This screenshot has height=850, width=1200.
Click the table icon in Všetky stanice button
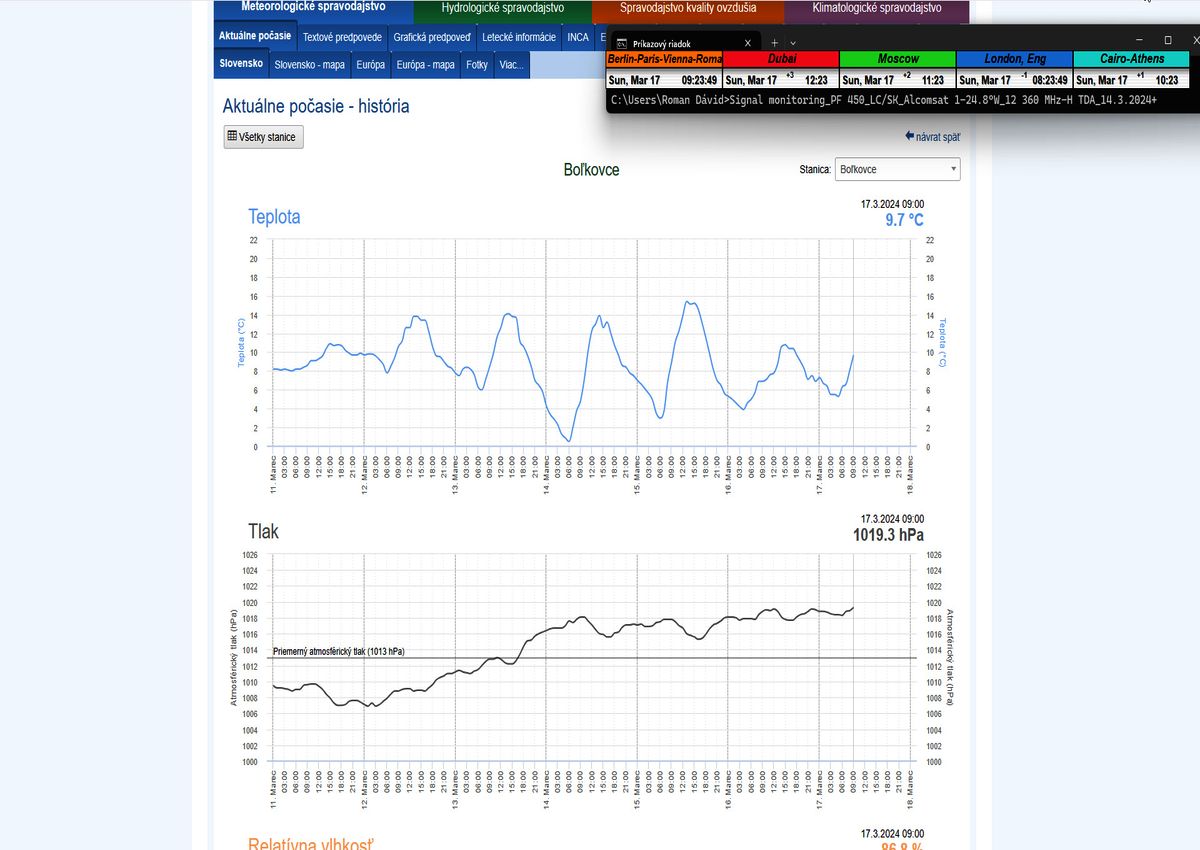pyautogui.click(x=232, y=137)
